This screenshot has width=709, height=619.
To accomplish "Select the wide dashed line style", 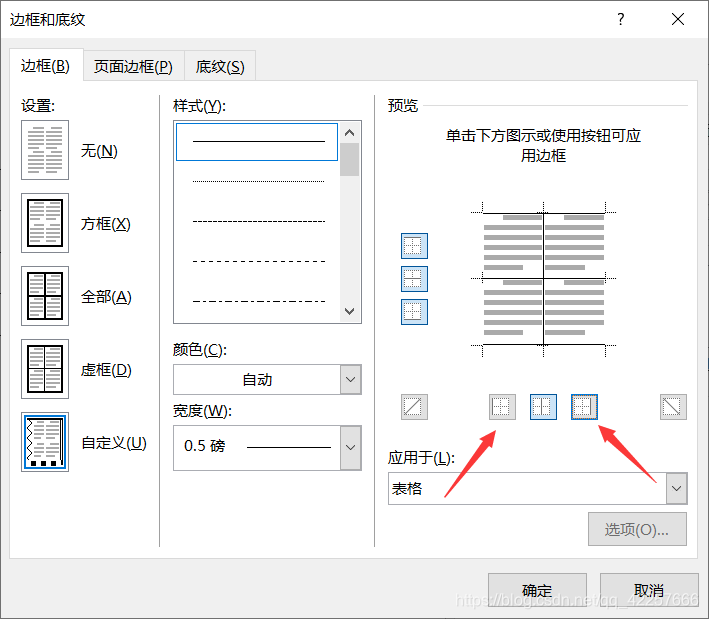I will pos(258,261).
